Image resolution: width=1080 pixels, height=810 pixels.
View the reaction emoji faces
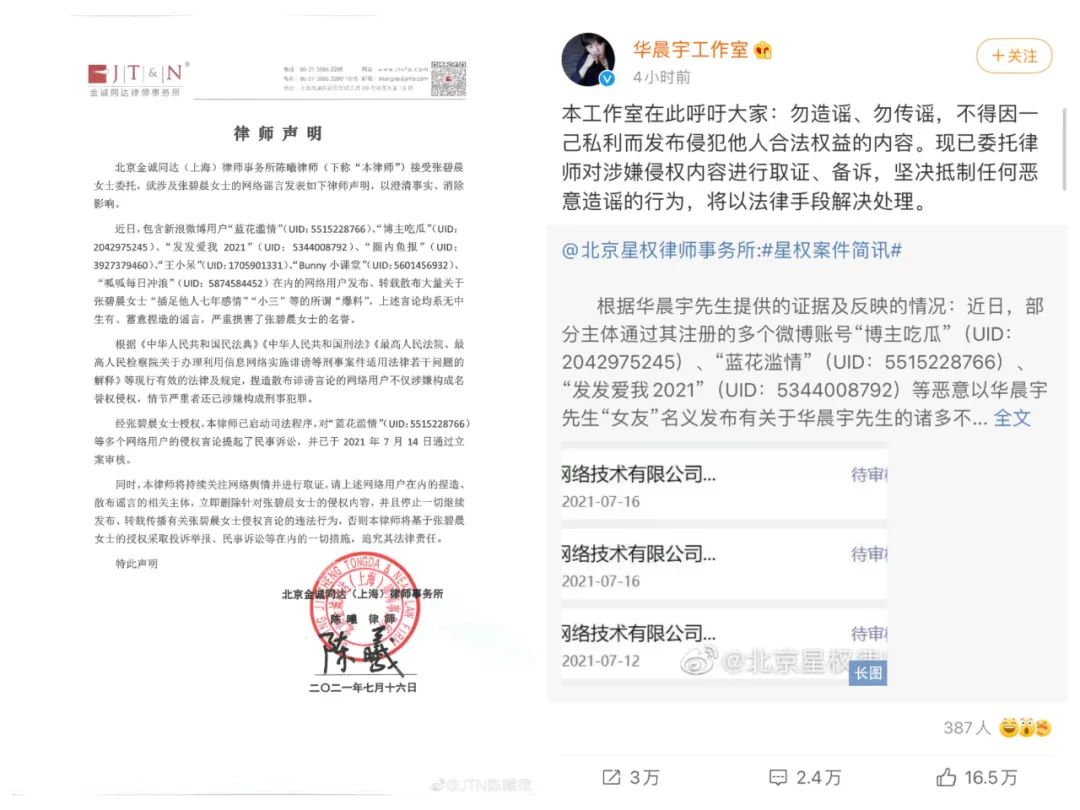[x=1026, y=727]
